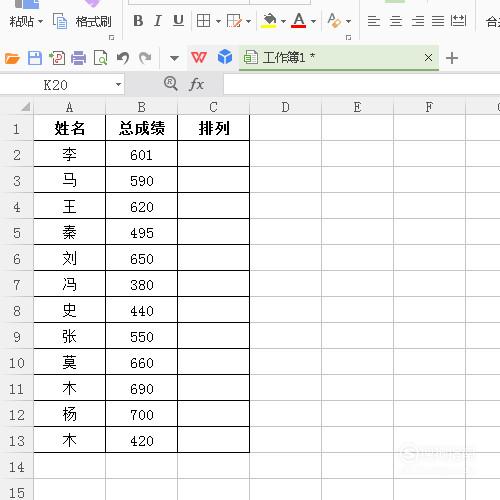Screen dimensions: 500x500
Task: Click the clear formatting eraser icon
Action: 334,21
